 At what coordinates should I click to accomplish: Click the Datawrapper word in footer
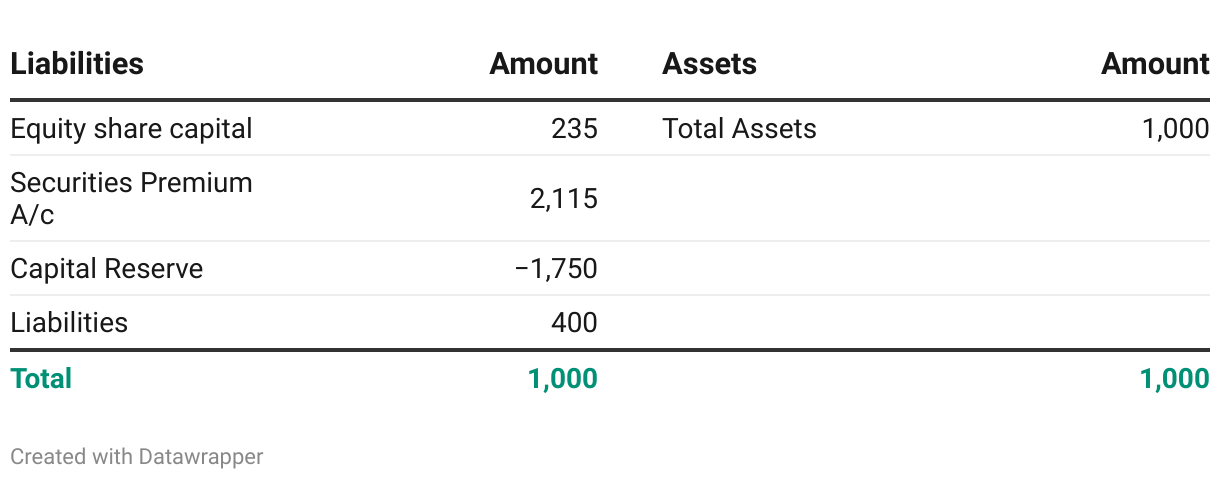pyautogui.click(x=201, y=457)
